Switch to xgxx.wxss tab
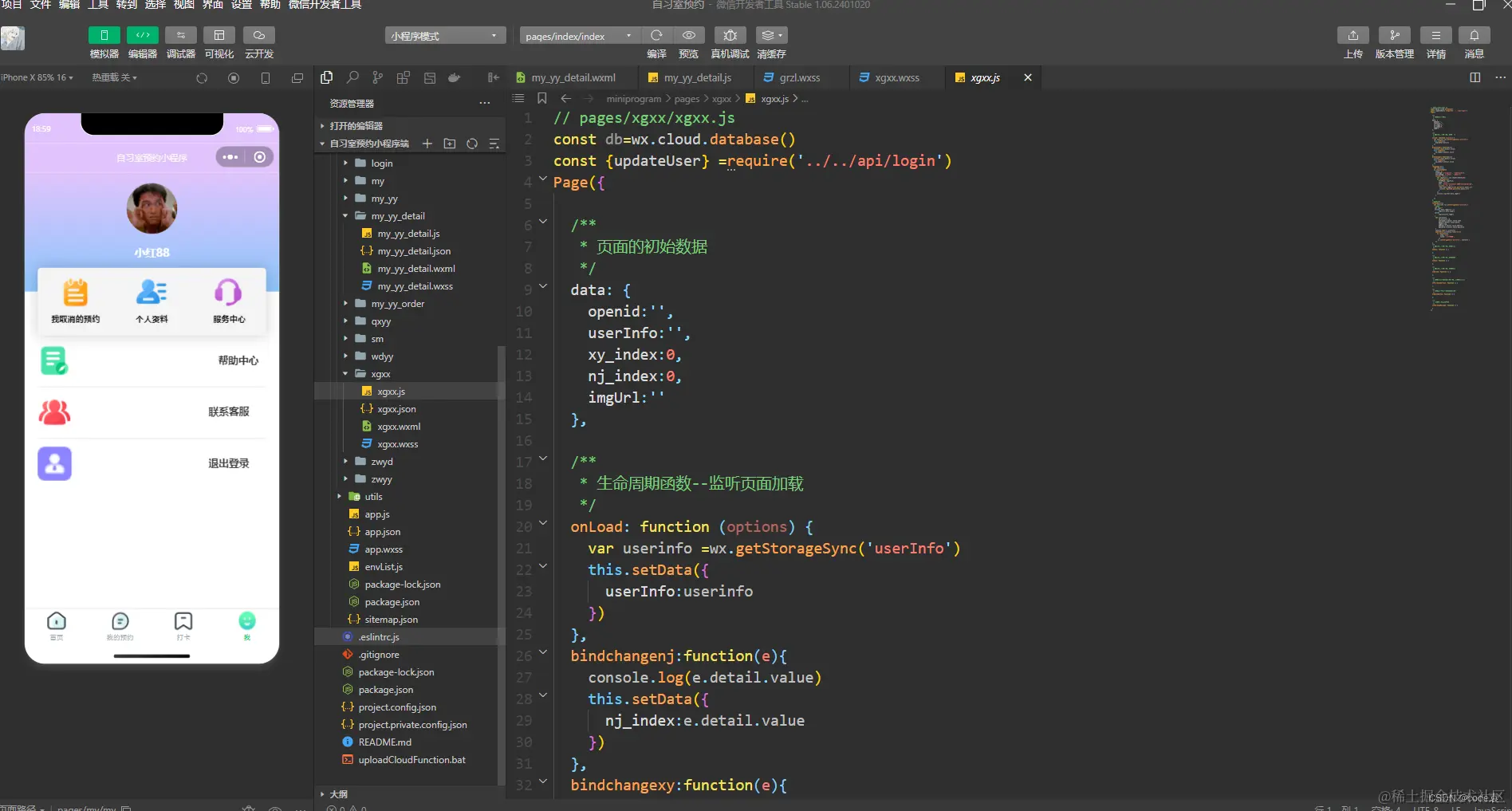The height and width of the screenshot is (811, 1512). (x=896, y=77)
